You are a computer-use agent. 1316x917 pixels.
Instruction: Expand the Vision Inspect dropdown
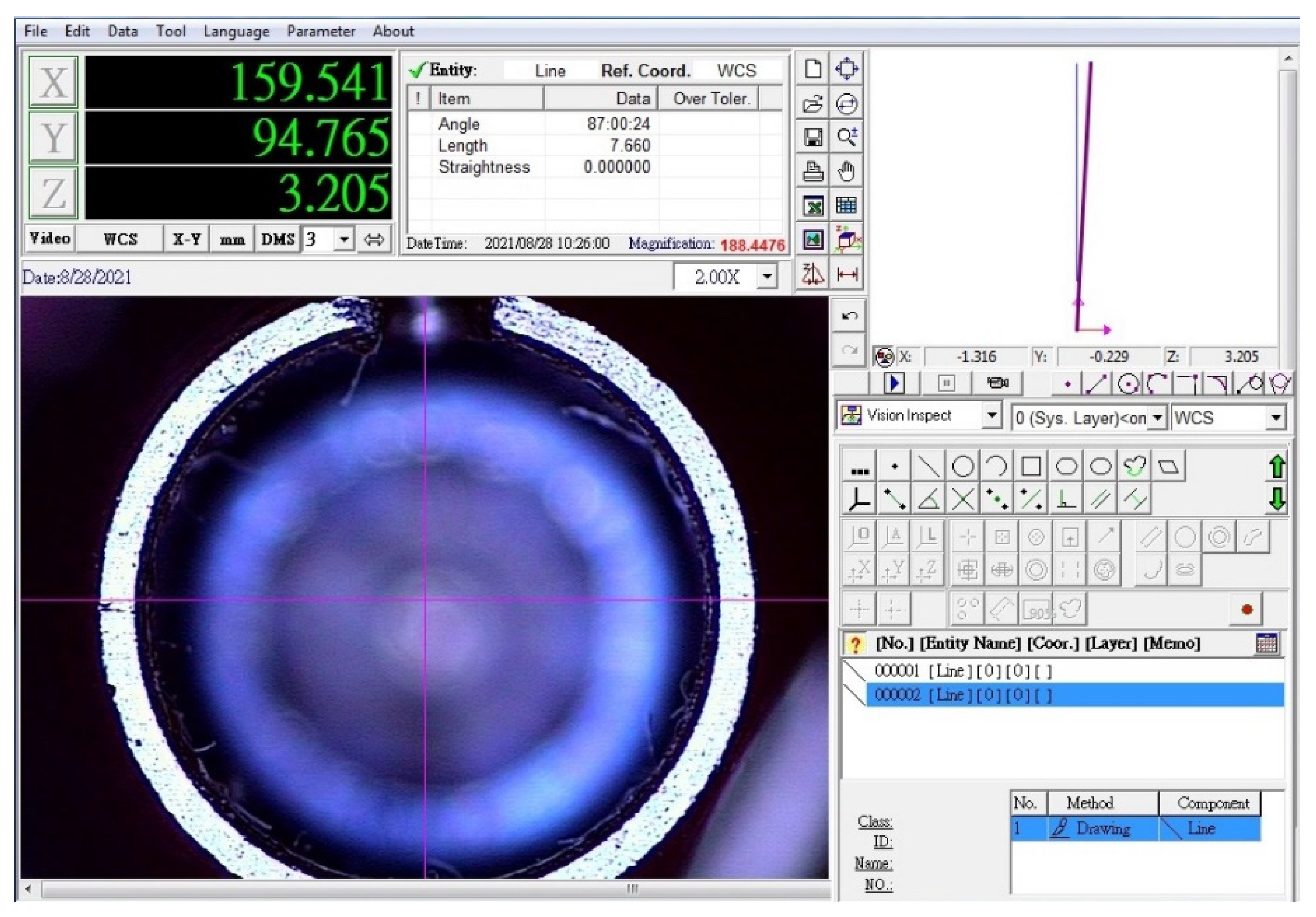click(991, 415)
